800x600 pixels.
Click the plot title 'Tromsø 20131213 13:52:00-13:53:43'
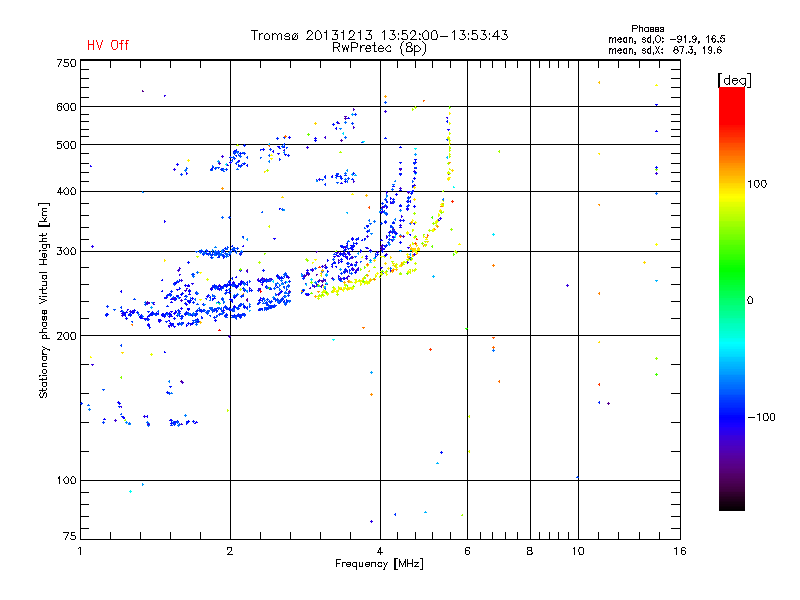tap(380, 35)
